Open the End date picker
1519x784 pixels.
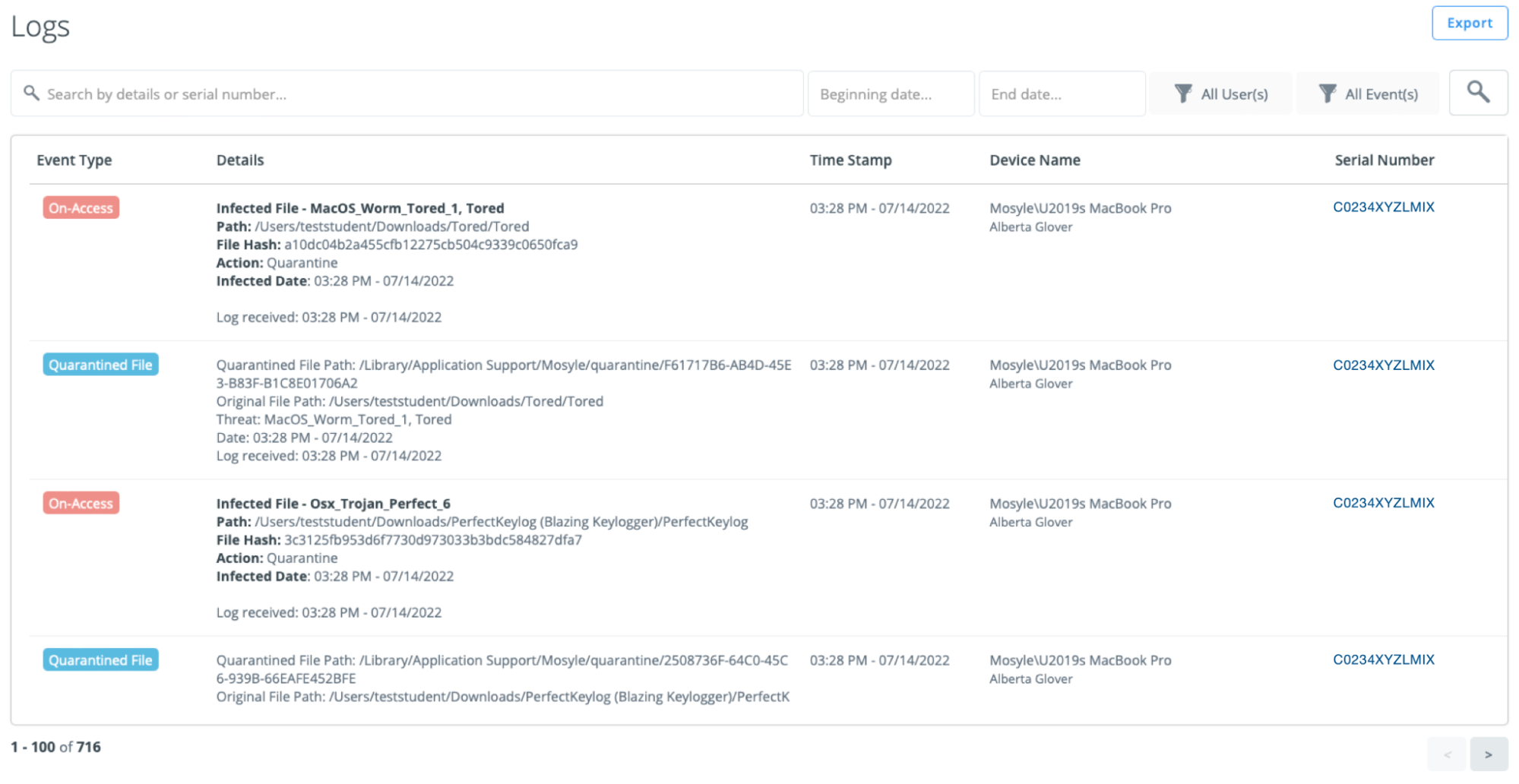[1061, 94]
